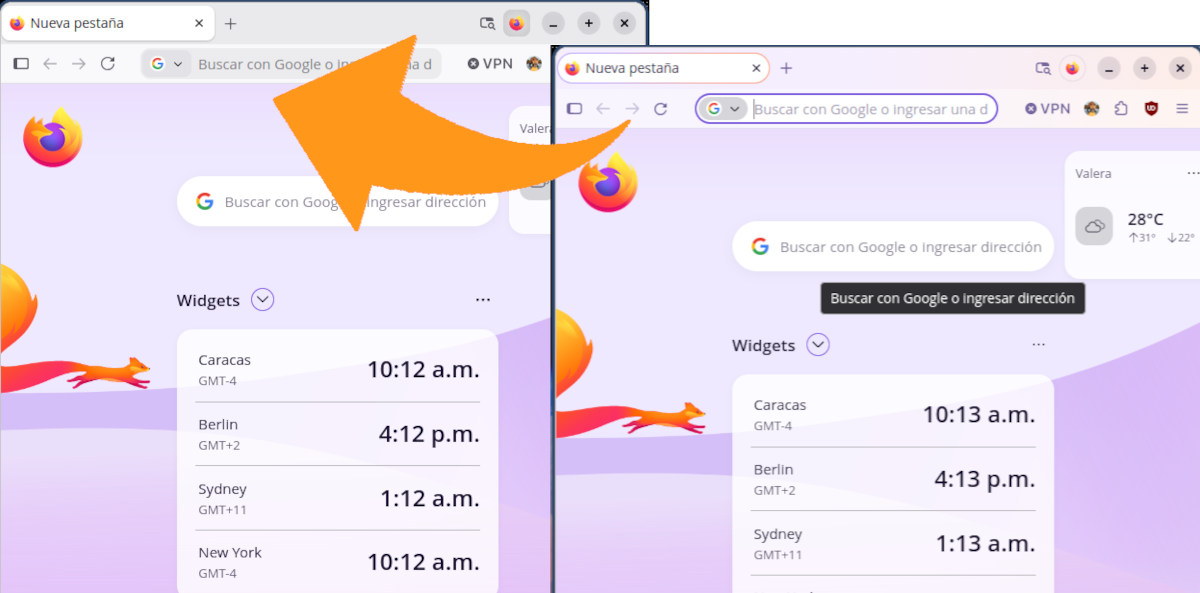Focus the left window's page search box
This screenshot has height=593, width=1200.
pos(337,202)
